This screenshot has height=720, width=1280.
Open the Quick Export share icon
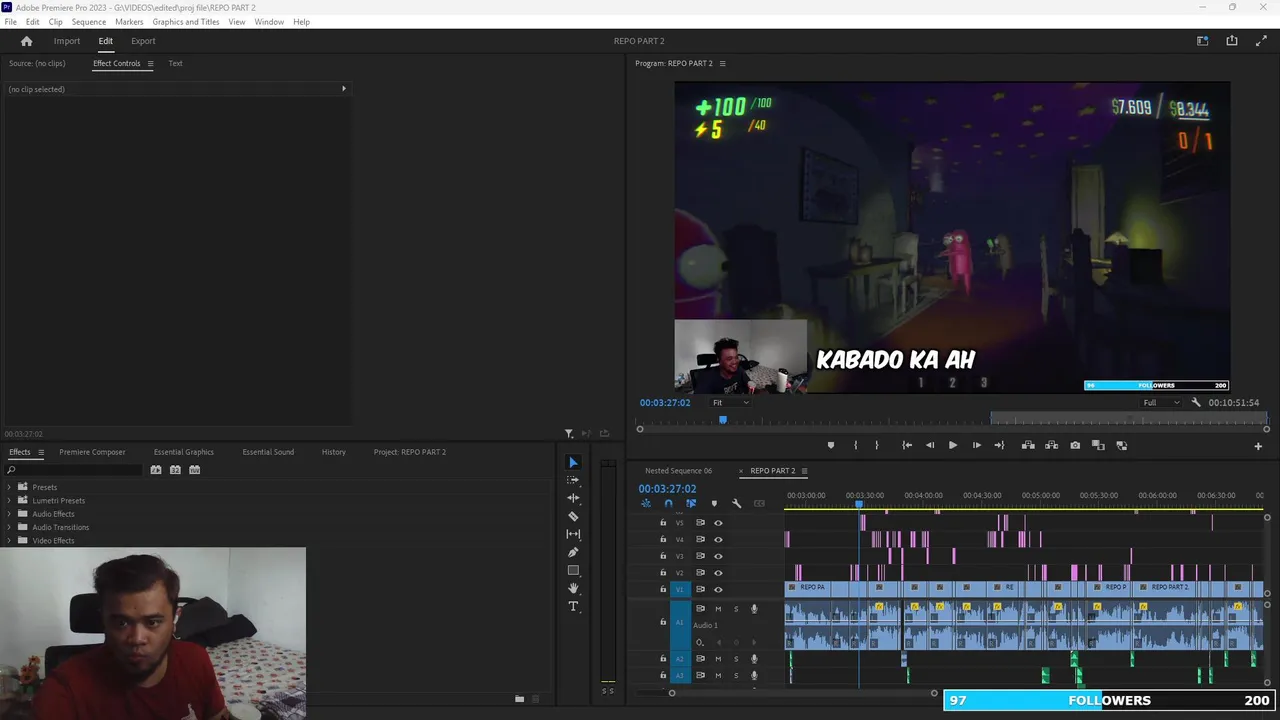point(1232,41)
